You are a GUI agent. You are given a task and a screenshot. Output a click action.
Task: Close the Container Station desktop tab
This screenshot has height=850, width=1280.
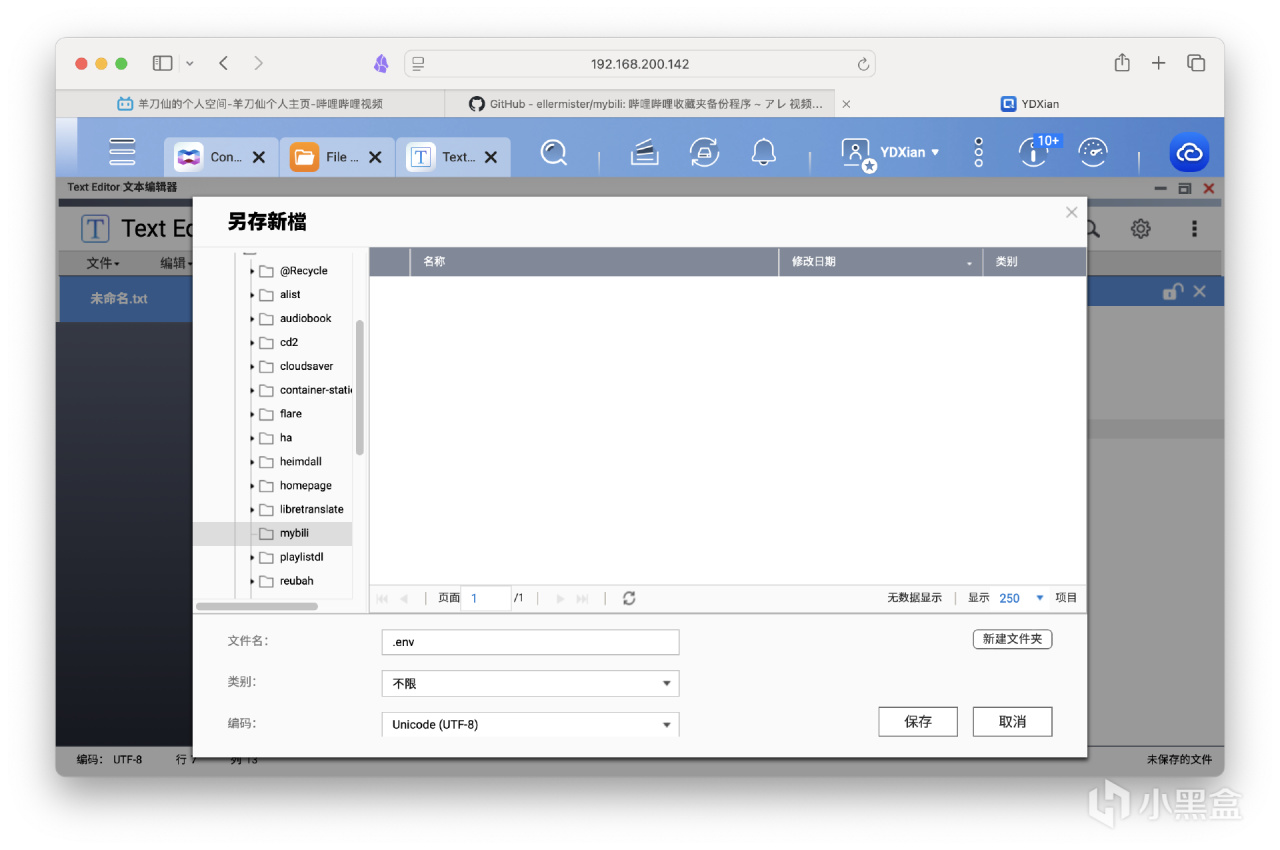coord(259,157)
